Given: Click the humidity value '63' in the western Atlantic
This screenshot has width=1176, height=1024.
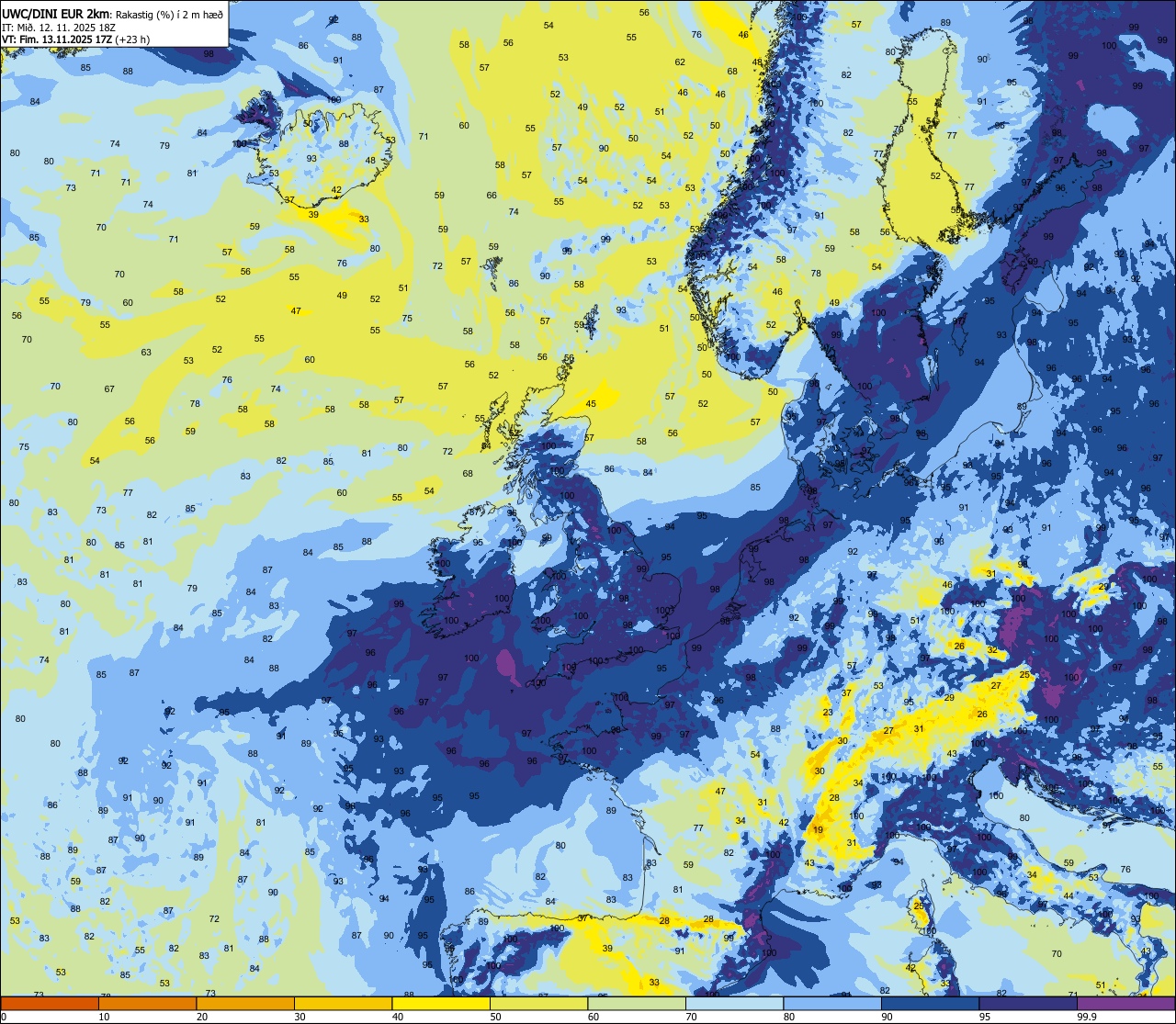Looking at the screenshot, I should [146, 353].
